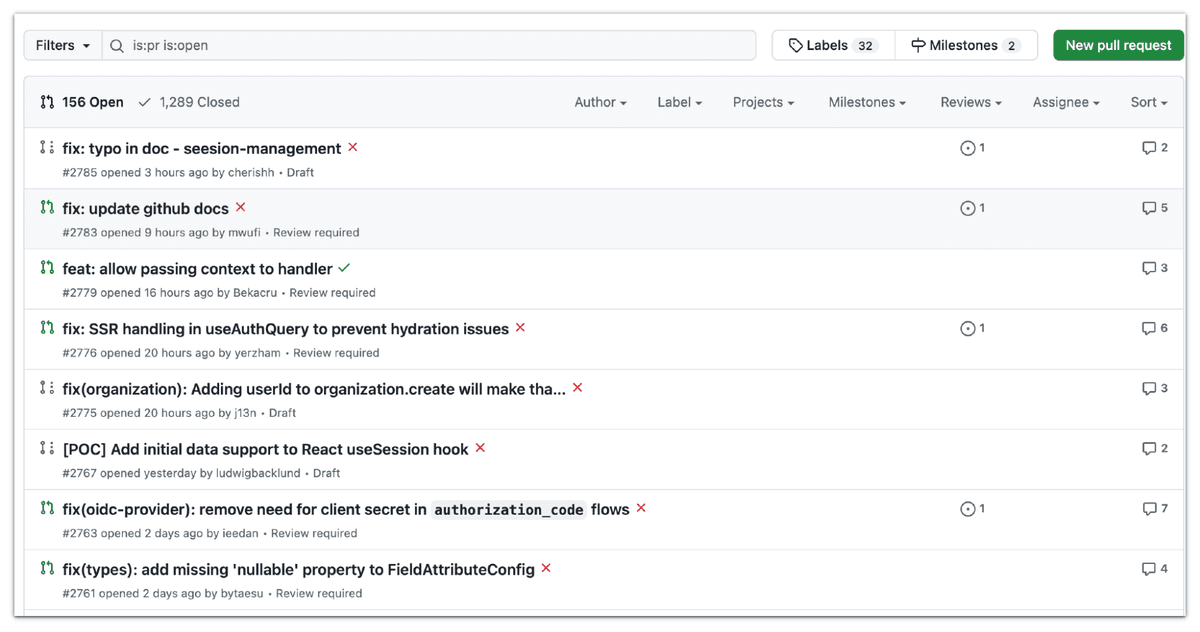Screen dimensions: 1200x632
Task: Click the checkmark icon next to 1,289 Closed
Action: [x=146, y=101]
